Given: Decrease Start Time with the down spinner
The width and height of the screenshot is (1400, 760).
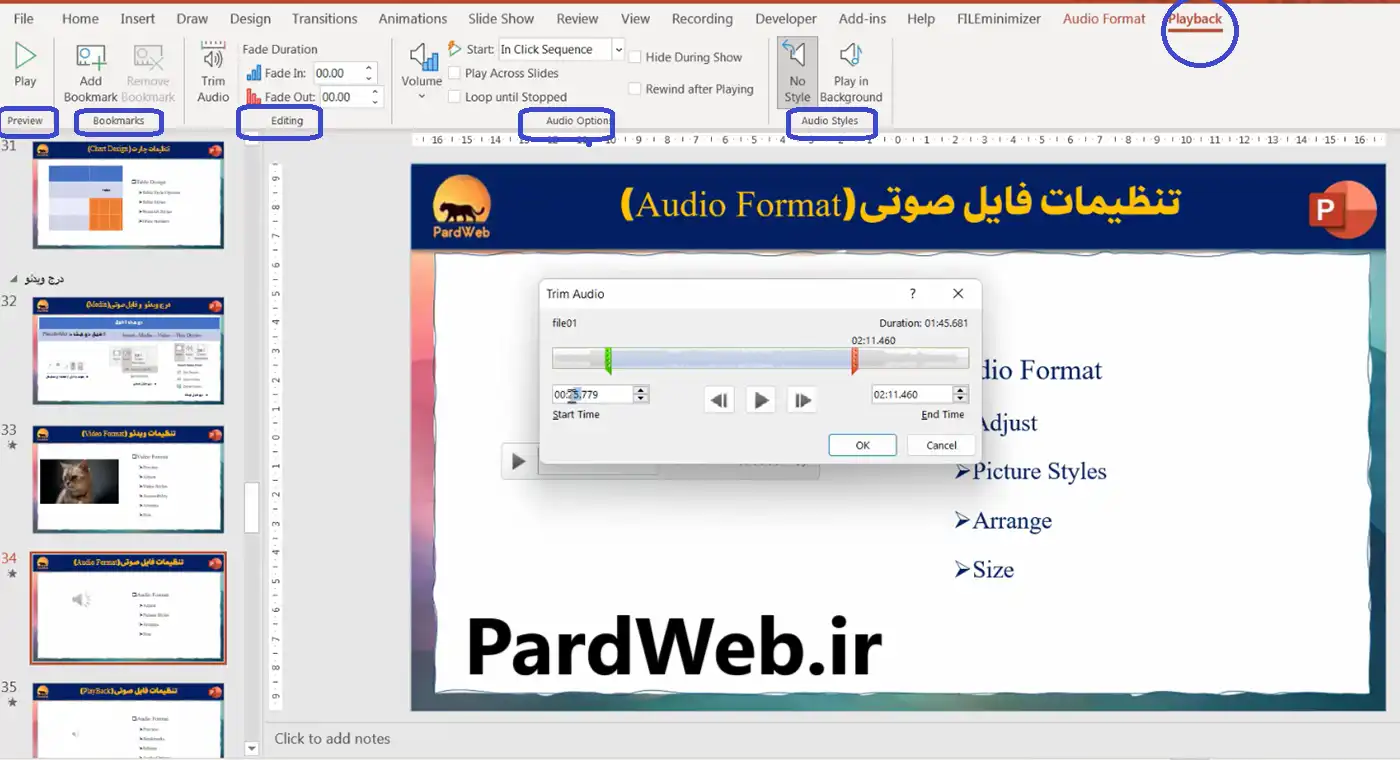Looking at the screenshot, I should tap(641, 399).
